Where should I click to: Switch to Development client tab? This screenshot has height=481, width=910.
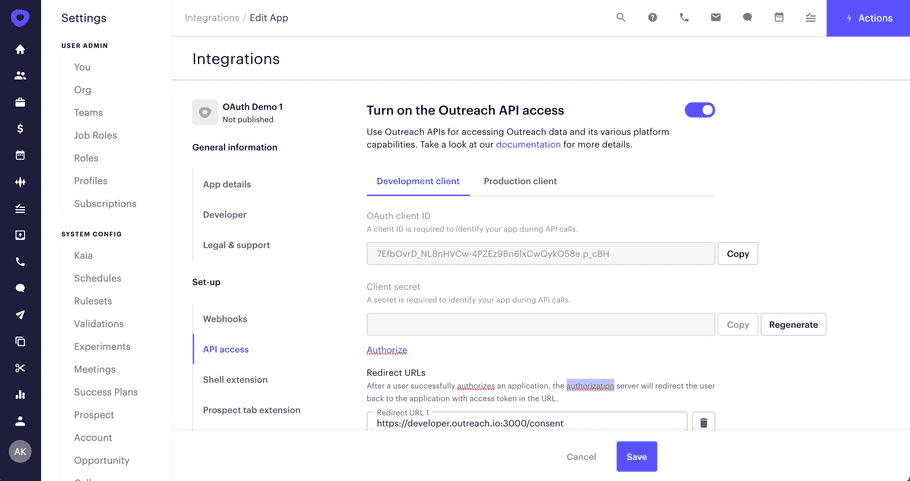click(x=418, y=181)
